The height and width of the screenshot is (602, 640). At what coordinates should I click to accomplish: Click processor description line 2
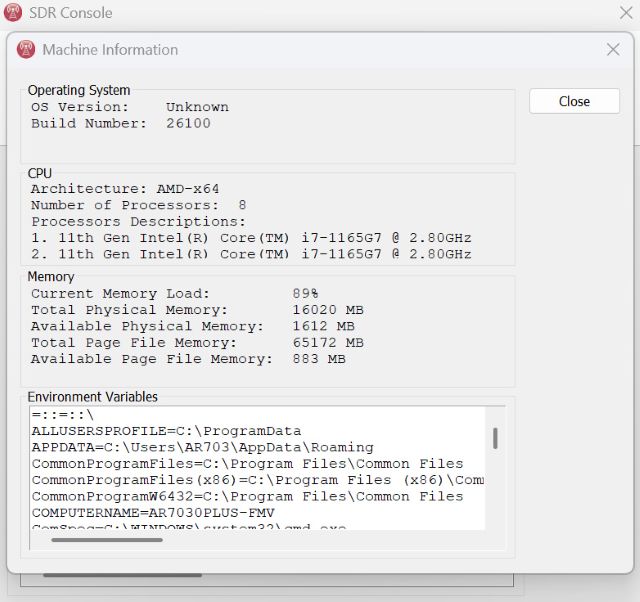pyautogui.click(x=251, y=254)
